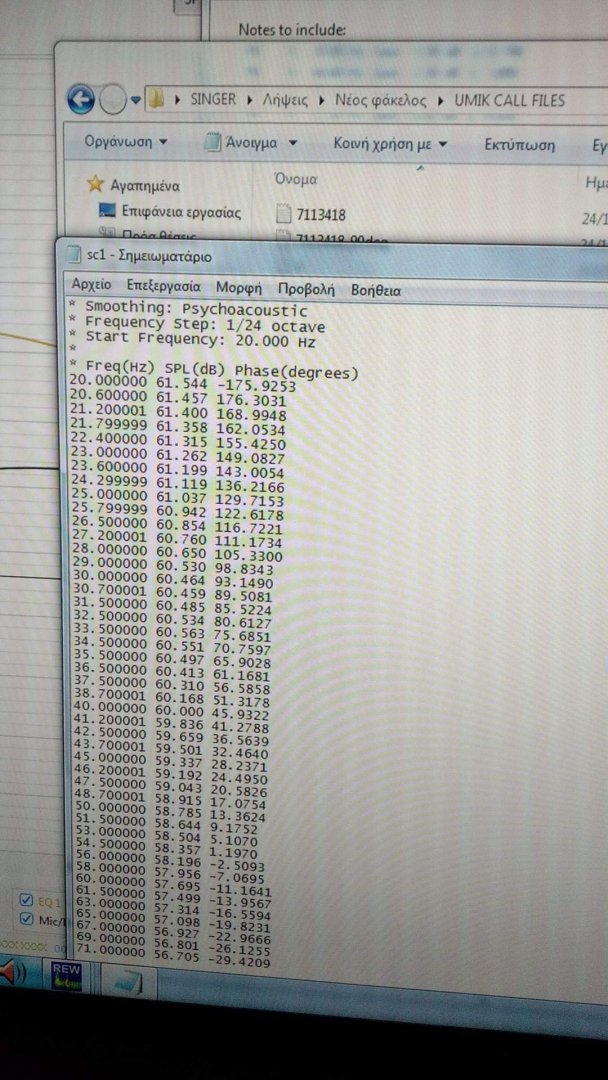Sort files by the Όνομα column header
The width and height of the screenshot is (608, 1080).
296,179
